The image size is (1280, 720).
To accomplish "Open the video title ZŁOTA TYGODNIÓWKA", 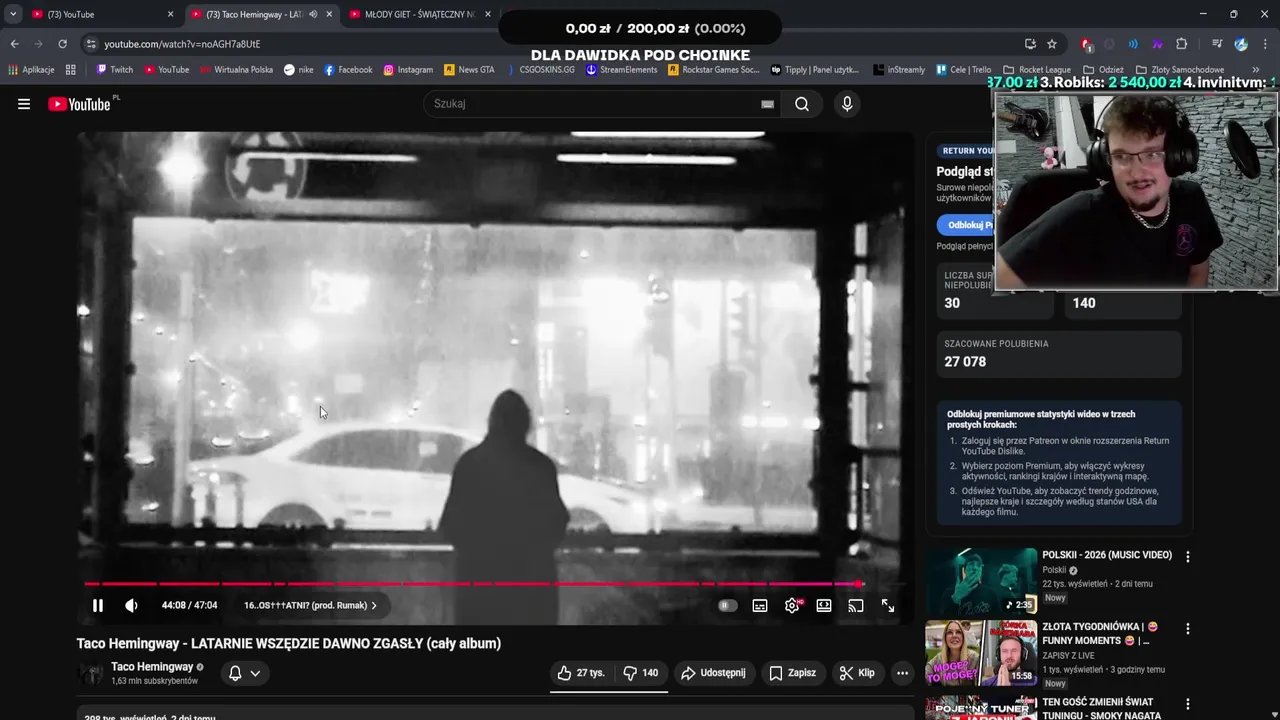I will pyautogui.click(x=1100, y=633).
